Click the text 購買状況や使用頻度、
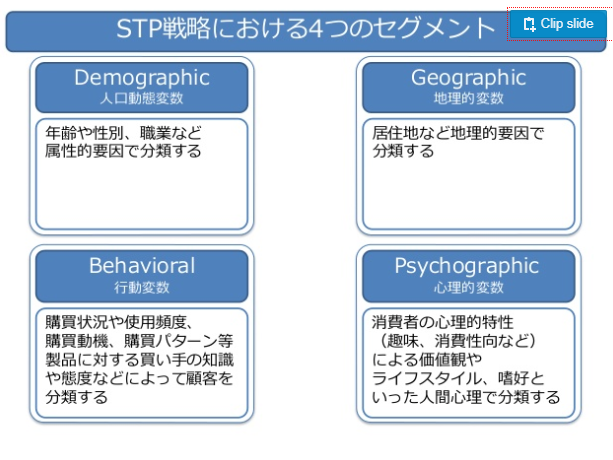 (x=120, y=322)
